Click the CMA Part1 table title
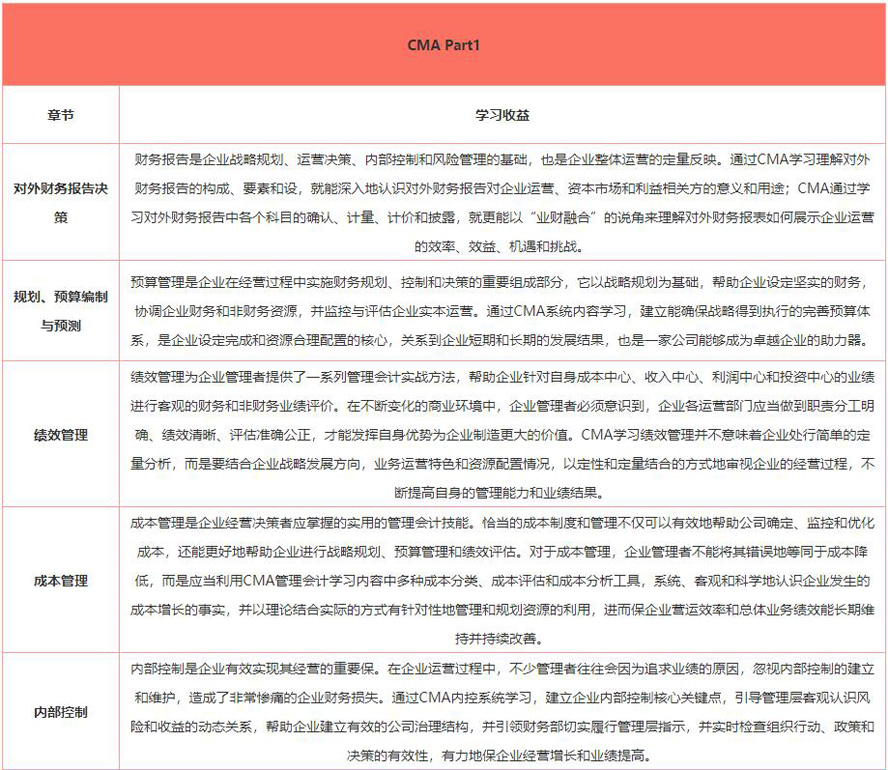 pos(443,45)
